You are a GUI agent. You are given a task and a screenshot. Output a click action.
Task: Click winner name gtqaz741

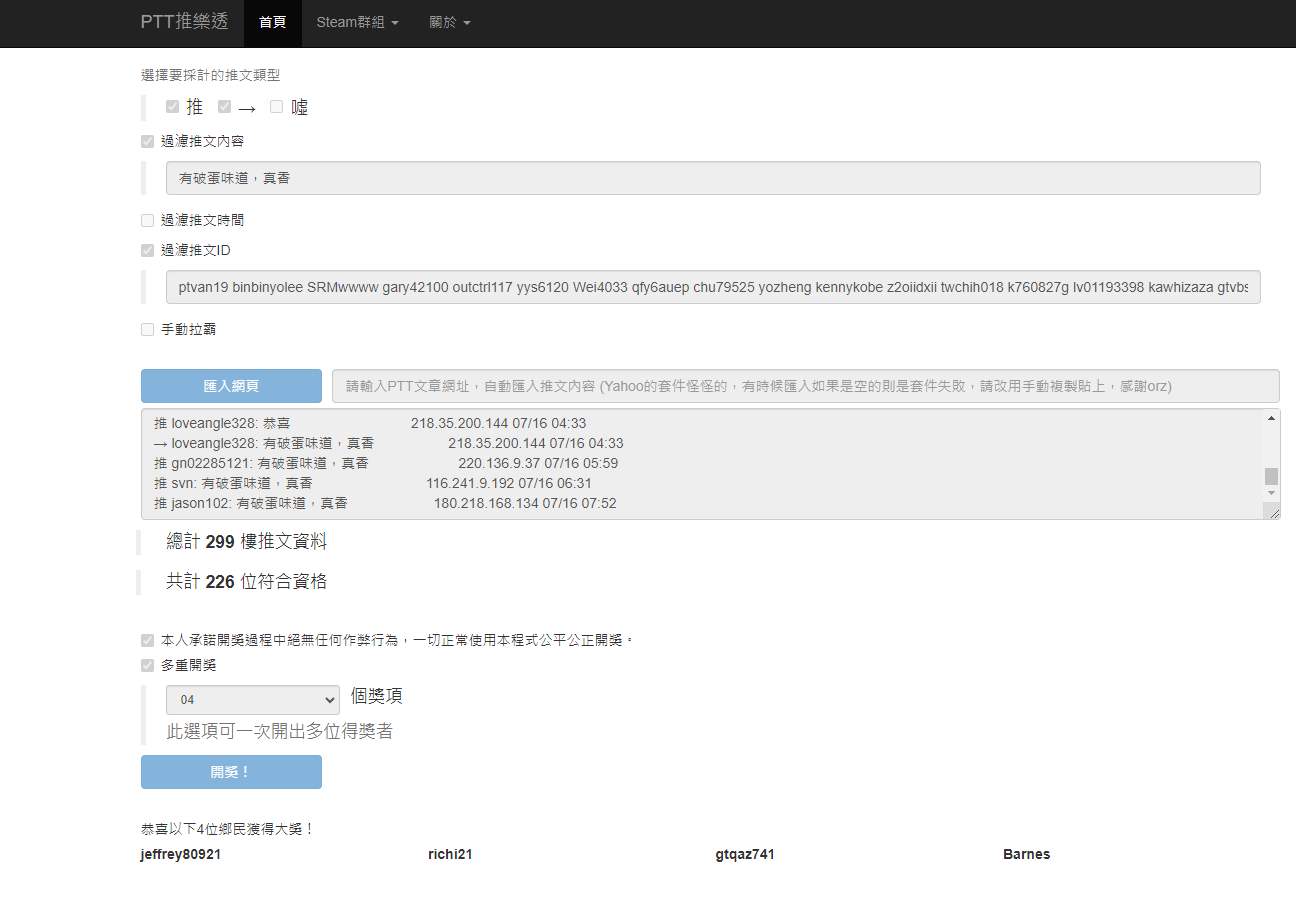(x=745, y=854)
